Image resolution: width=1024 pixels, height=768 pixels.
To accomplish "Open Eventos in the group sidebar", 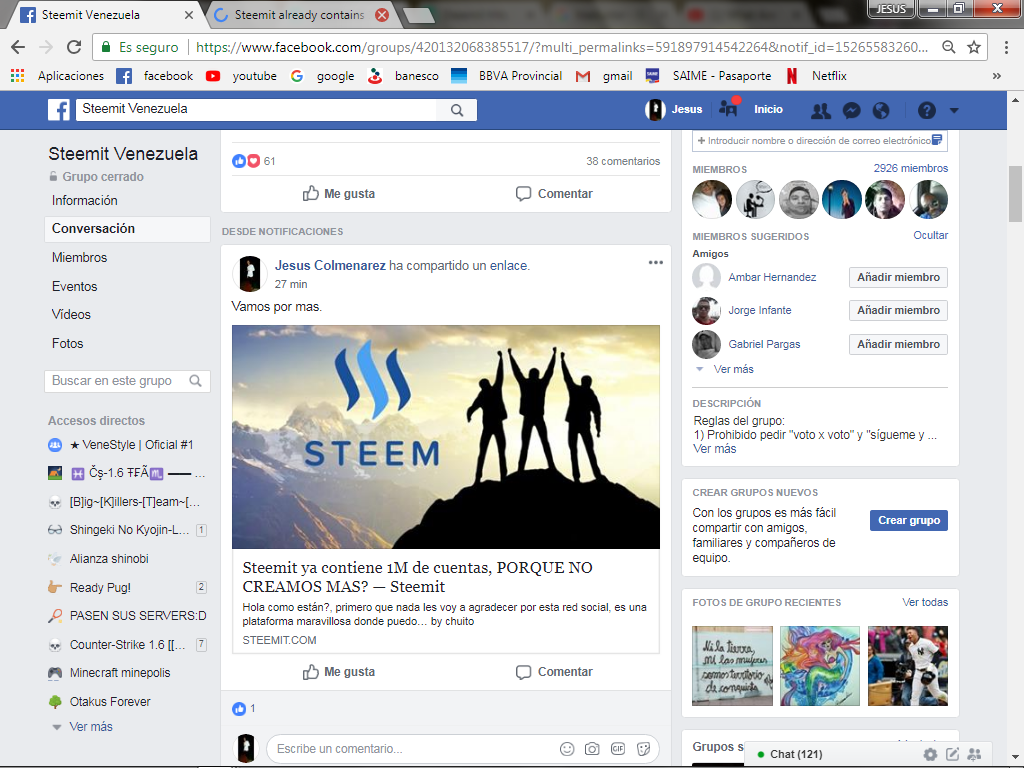I will pyautogui.click(x=74, y=286).
